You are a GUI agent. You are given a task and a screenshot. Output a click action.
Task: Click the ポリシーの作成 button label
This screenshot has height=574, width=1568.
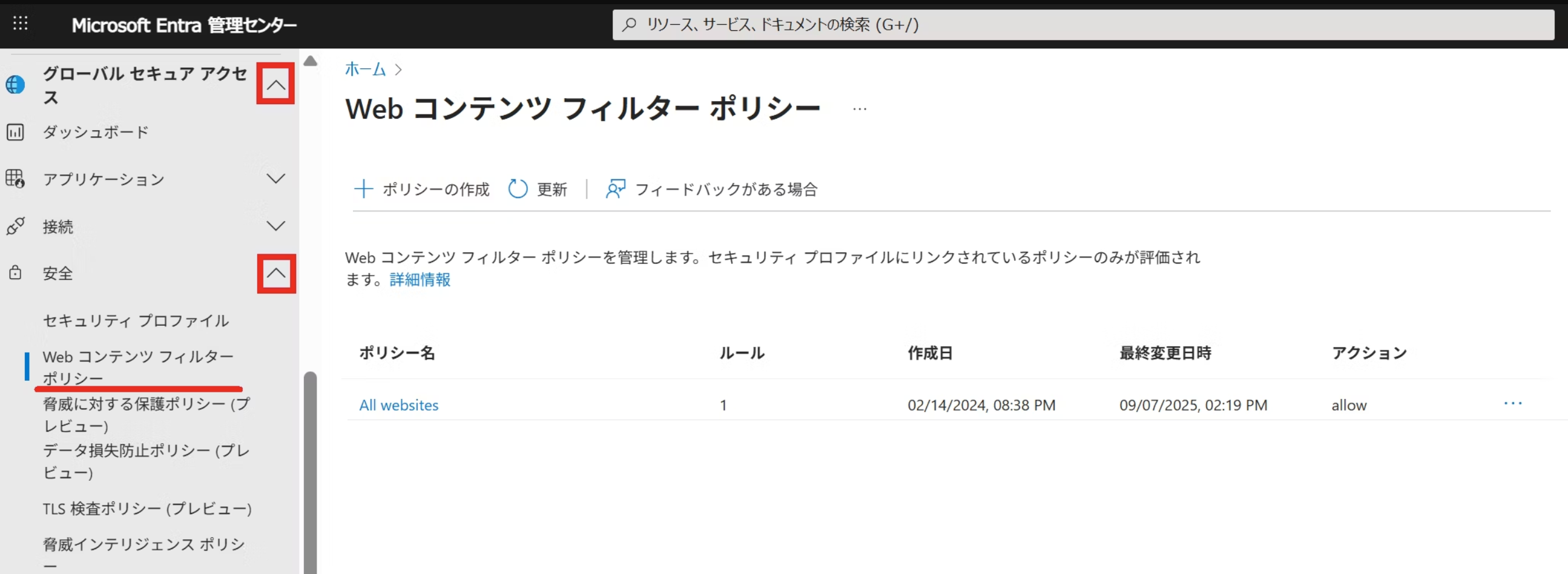(436, 190)
